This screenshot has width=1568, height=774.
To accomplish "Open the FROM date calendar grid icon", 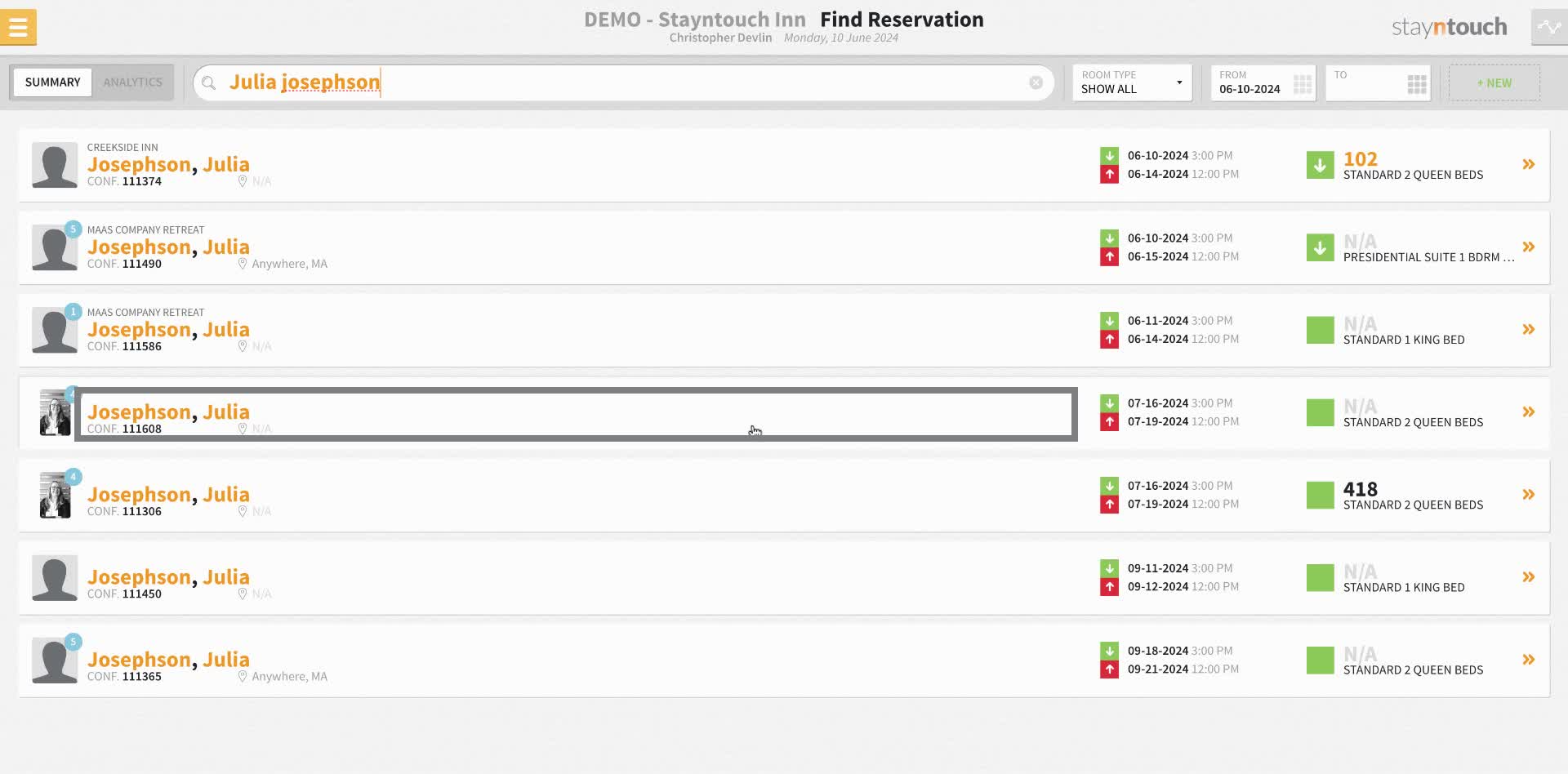I will coord(1303,84).
